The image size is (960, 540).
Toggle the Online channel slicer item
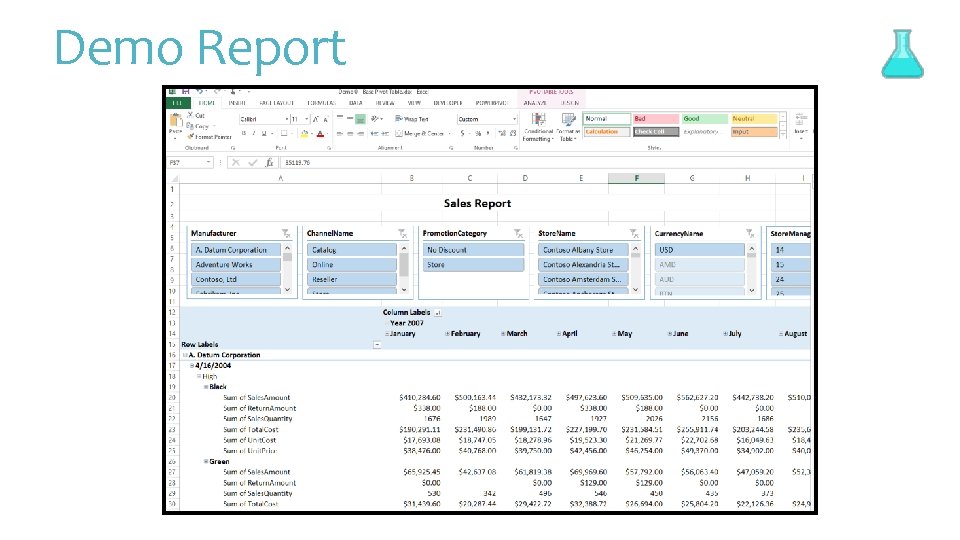click(x=352, y=264)
